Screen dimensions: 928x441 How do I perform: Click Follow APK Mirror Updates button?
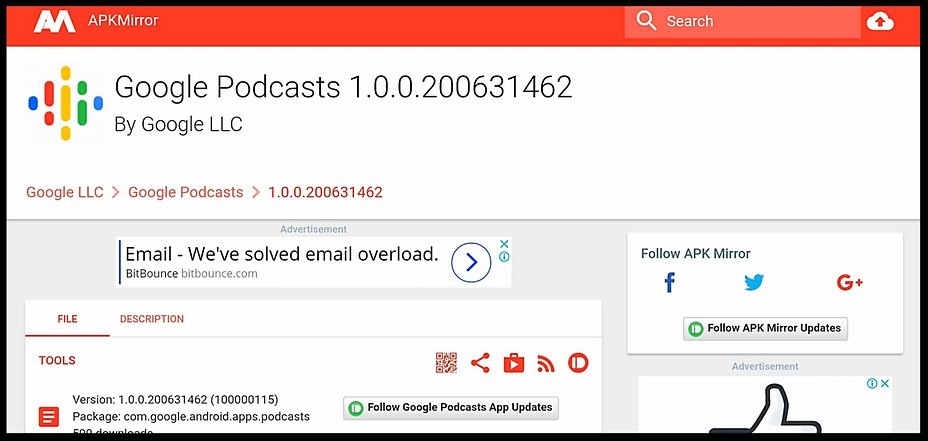pos(765,329)
